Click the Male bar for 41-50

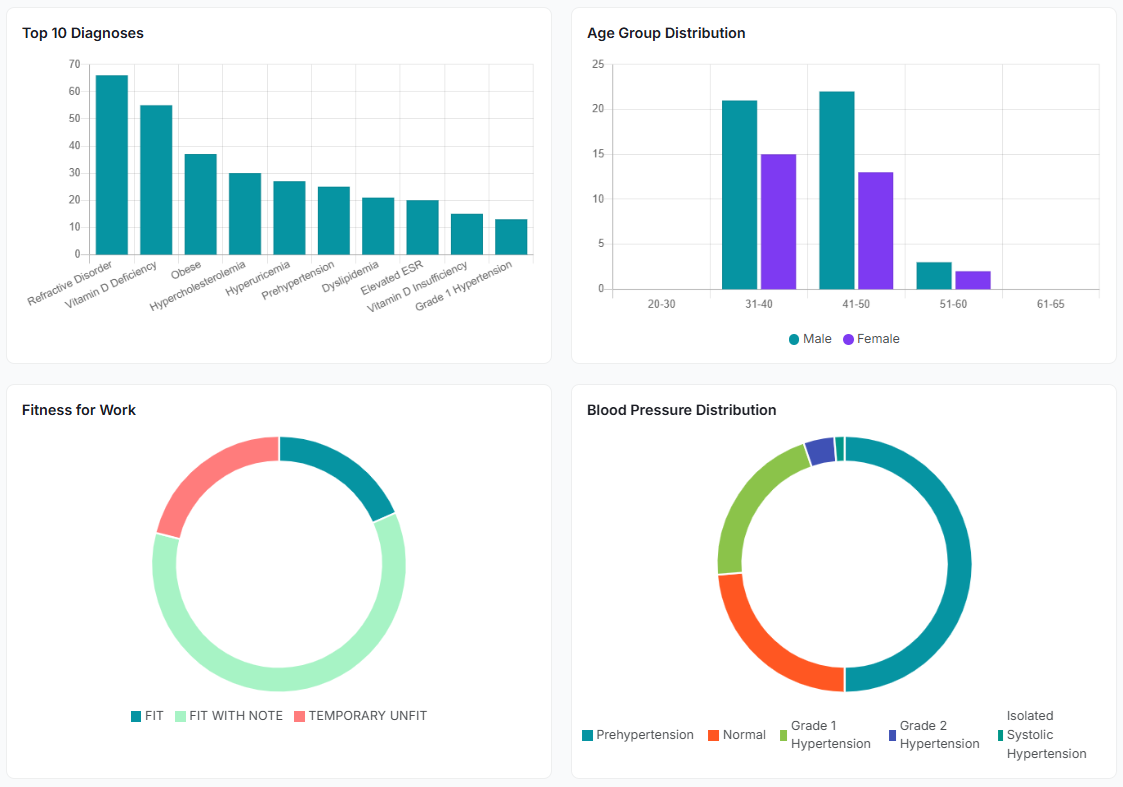pos(837,190)
